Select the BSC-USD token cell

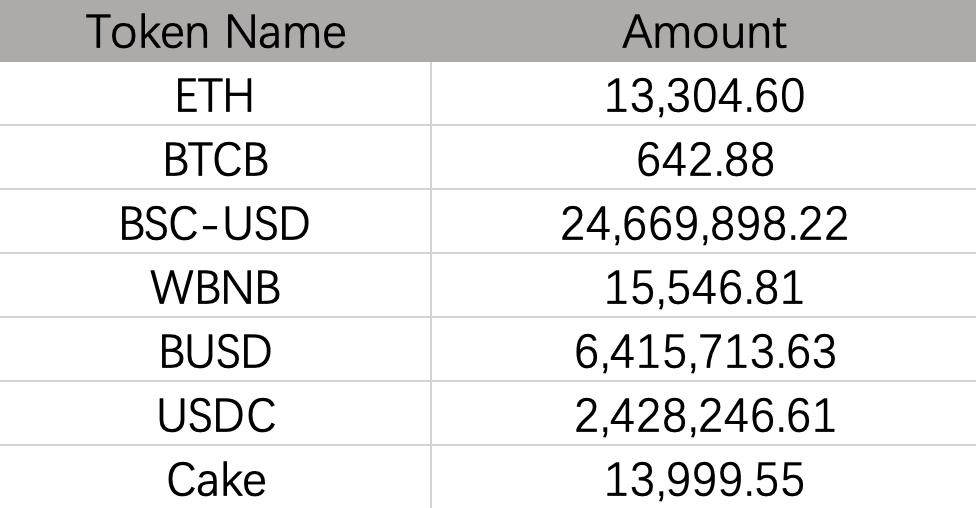pyautogui.click(x=215, y=223)
